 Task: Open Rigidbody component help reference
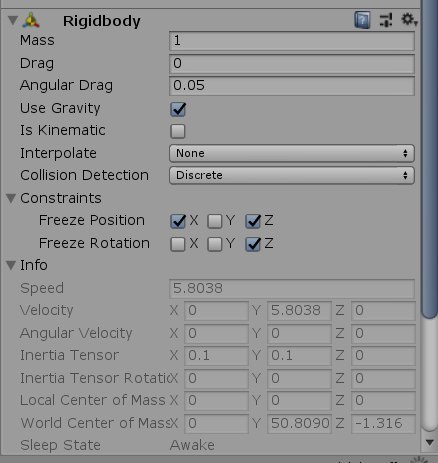pyautogui.click(x=362, y=20)
